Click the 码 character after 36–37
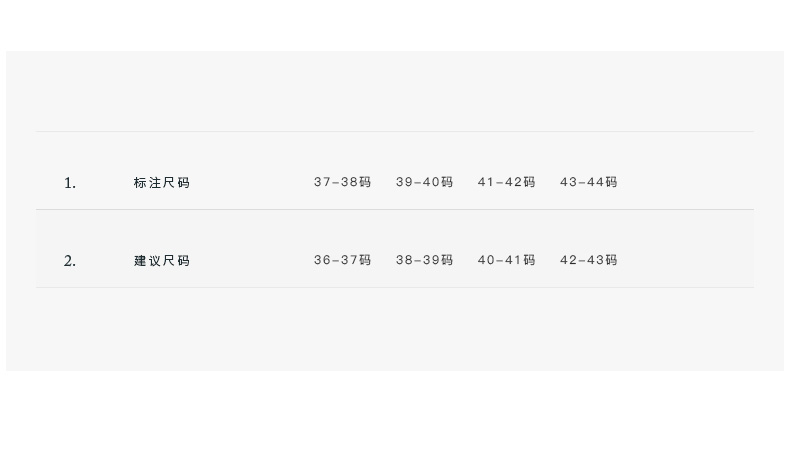 (x=365, y=260)
